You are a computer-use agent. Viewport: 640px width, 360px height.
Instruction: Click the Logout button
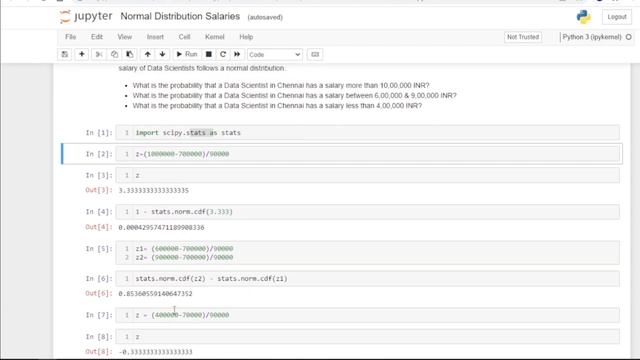617,17
